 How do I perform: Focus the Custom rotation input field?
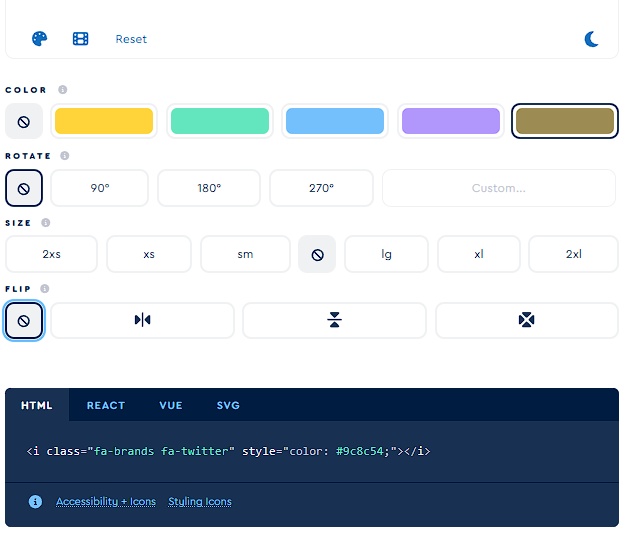coord(499,188)
